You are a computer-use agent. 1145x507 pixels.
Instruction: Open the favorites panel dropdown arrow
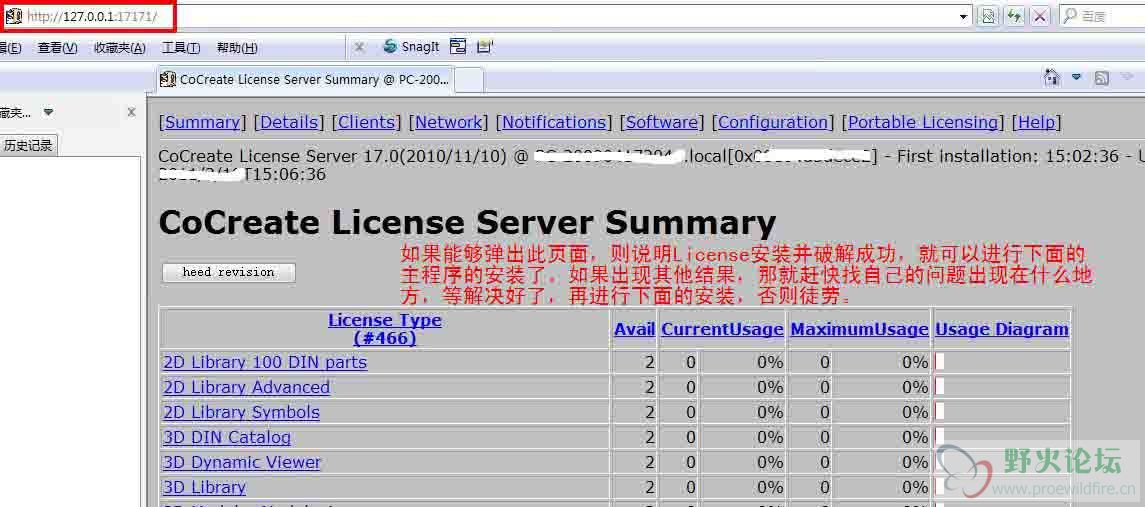(48, 113)
